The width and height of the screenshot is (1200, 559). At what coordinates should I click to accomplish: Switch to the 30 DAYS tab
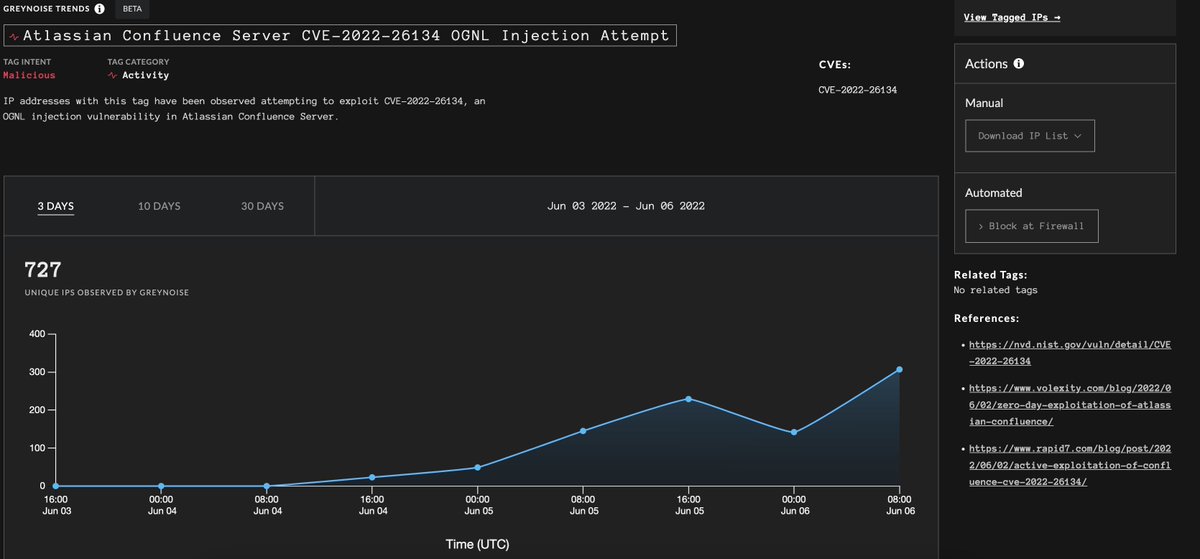(262, 206)
